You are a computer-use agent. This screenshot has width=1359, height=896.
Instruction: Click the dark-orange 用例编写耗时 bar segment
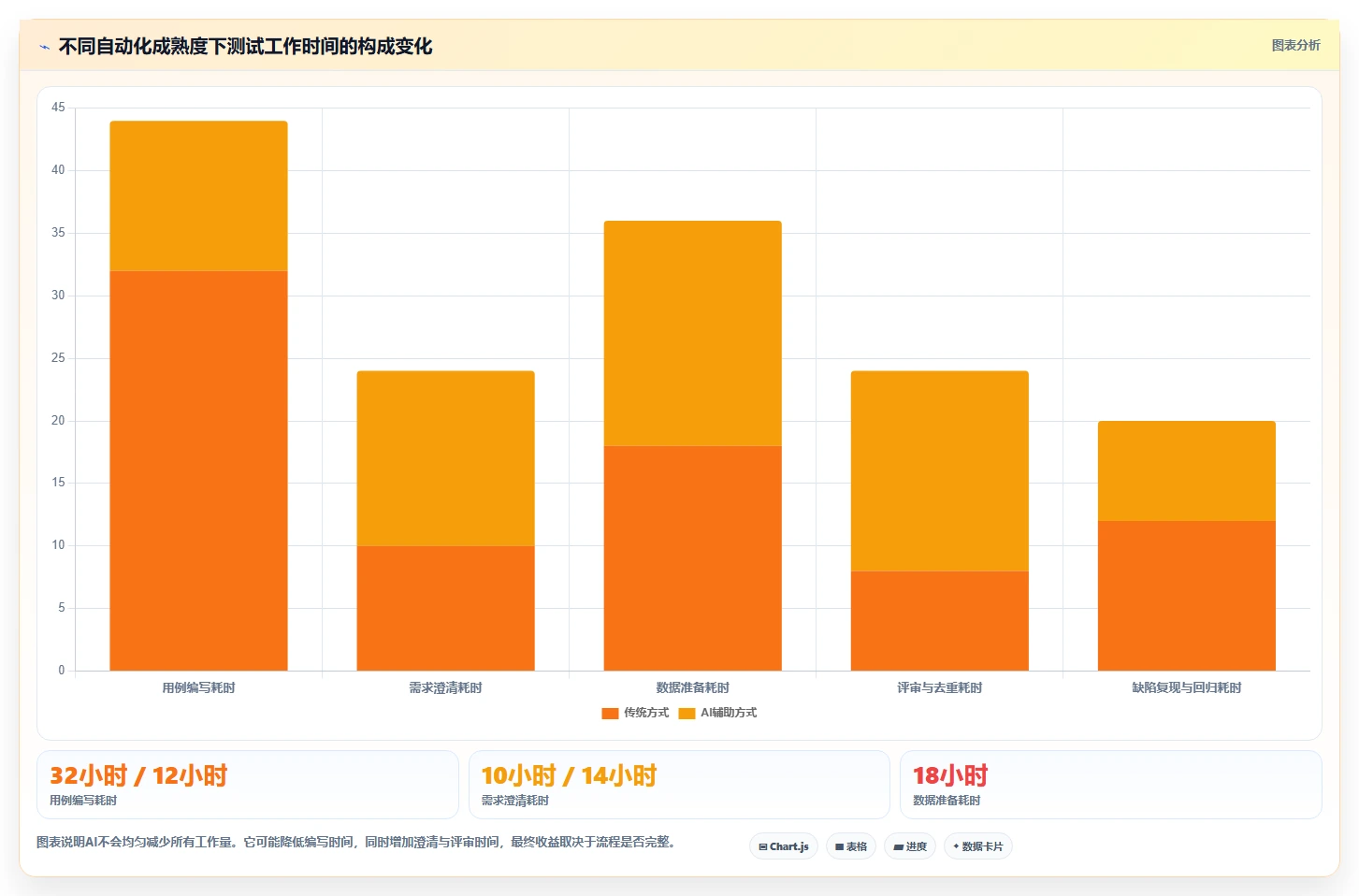click(x=198, y=470)
